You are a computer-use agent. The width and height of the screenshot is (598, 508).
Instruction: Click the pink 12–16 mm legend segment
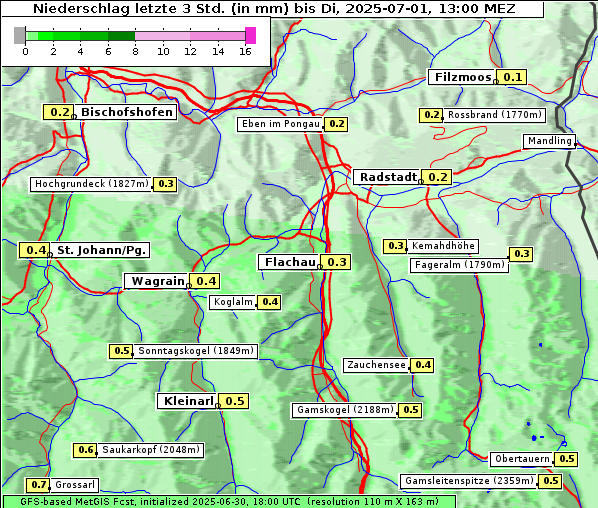[217, 36]
